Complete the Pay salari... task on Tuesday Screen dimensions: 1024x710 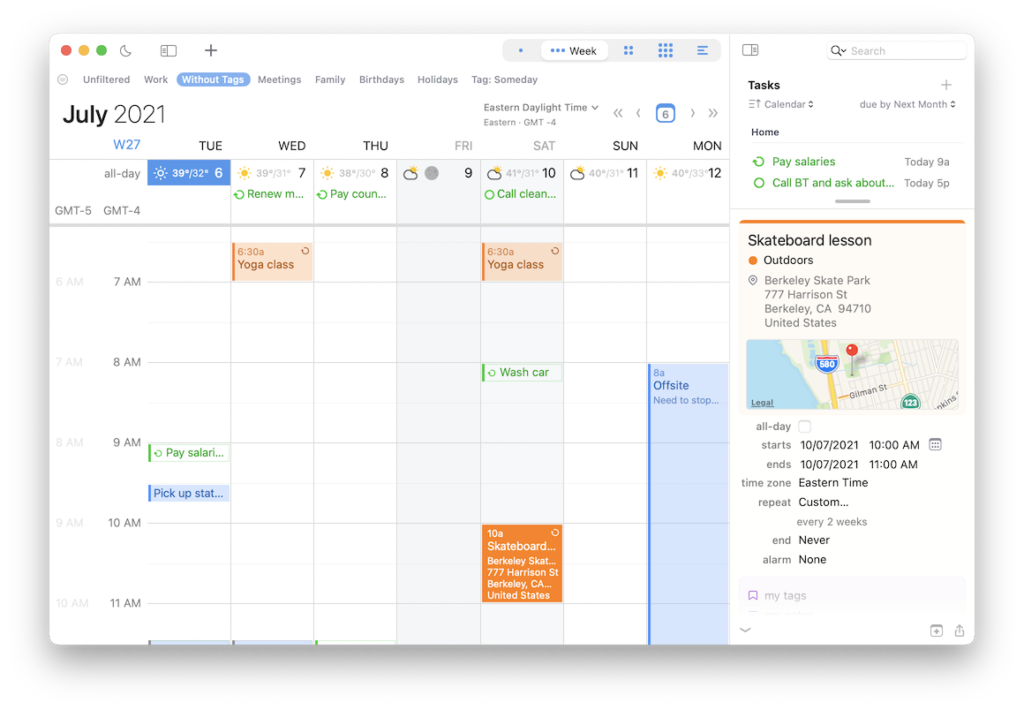157,453
